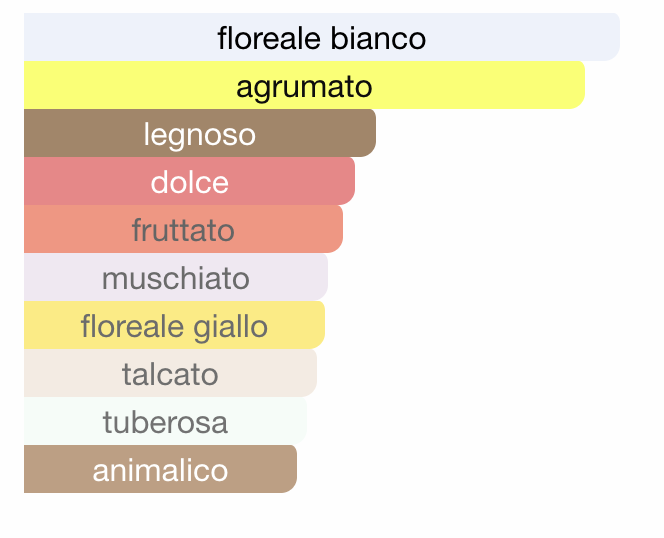Click the 'floreale bianco' text label
This screenshot has width=664, height=538.
322,38
